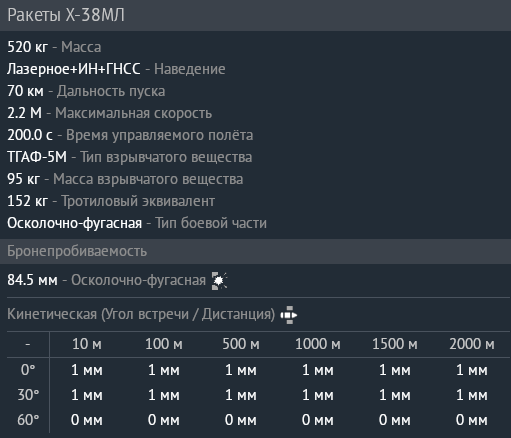The height and width of the screenshot is (438, 511).
Task: Click 'Время управляемого полёта' label
Action: click(160, 135)
